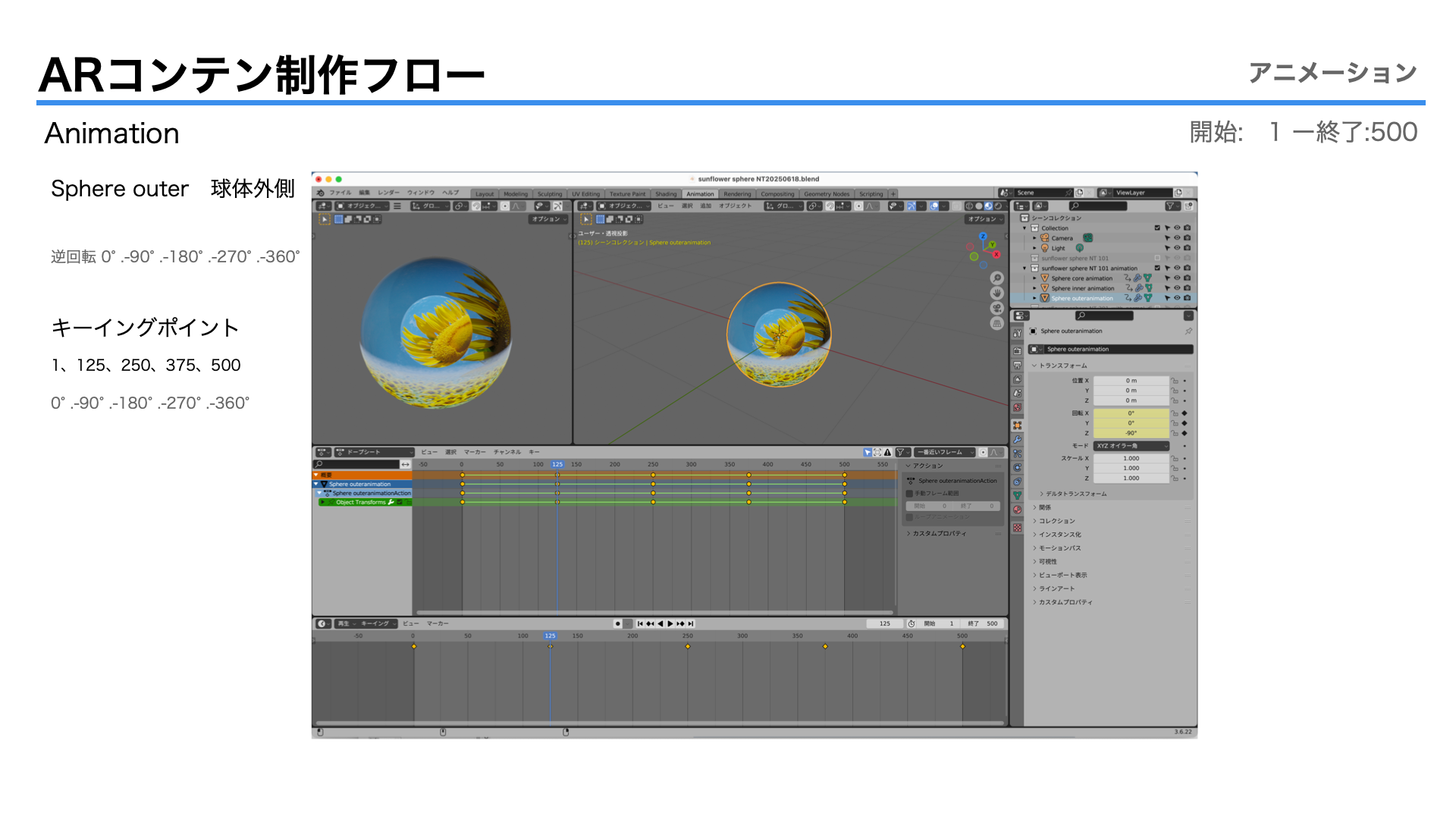Open the XYZ オイラー角 rotation mode dropdown
Screen dimensions: 1456x819
1131,446
